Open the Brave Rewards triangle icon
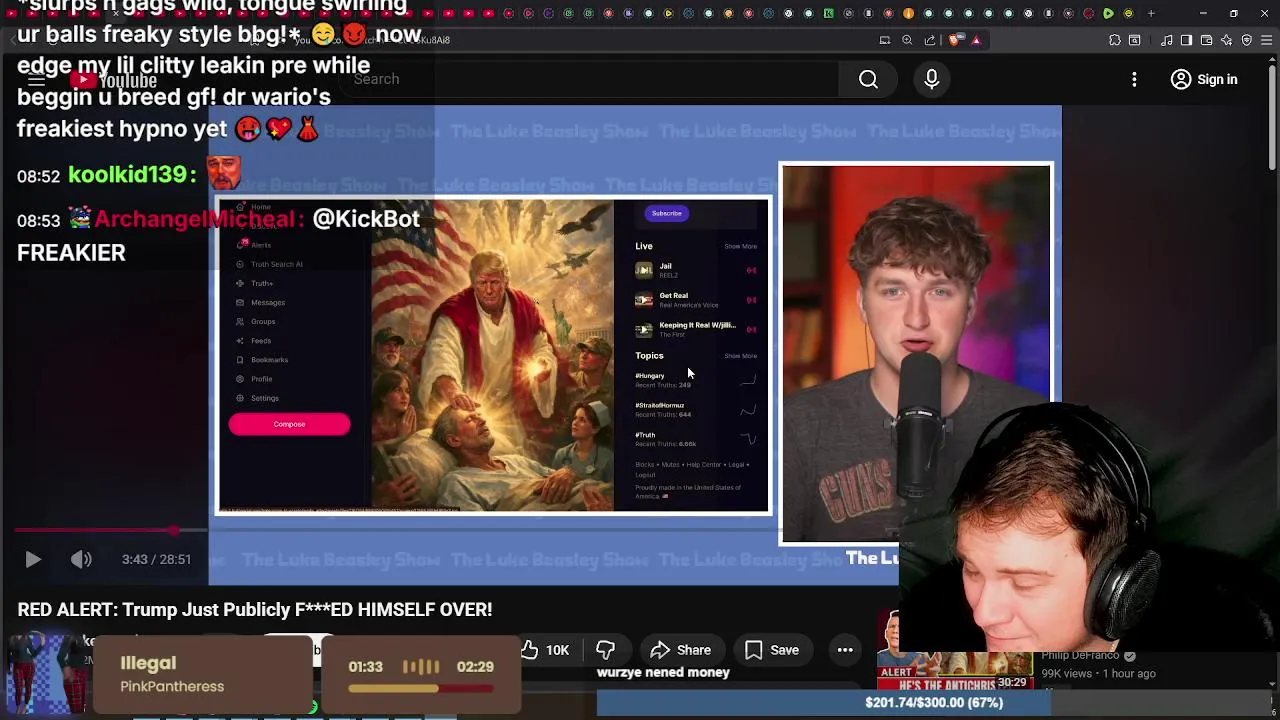This screenshot has height=720, width=1280. click(976, 40)
